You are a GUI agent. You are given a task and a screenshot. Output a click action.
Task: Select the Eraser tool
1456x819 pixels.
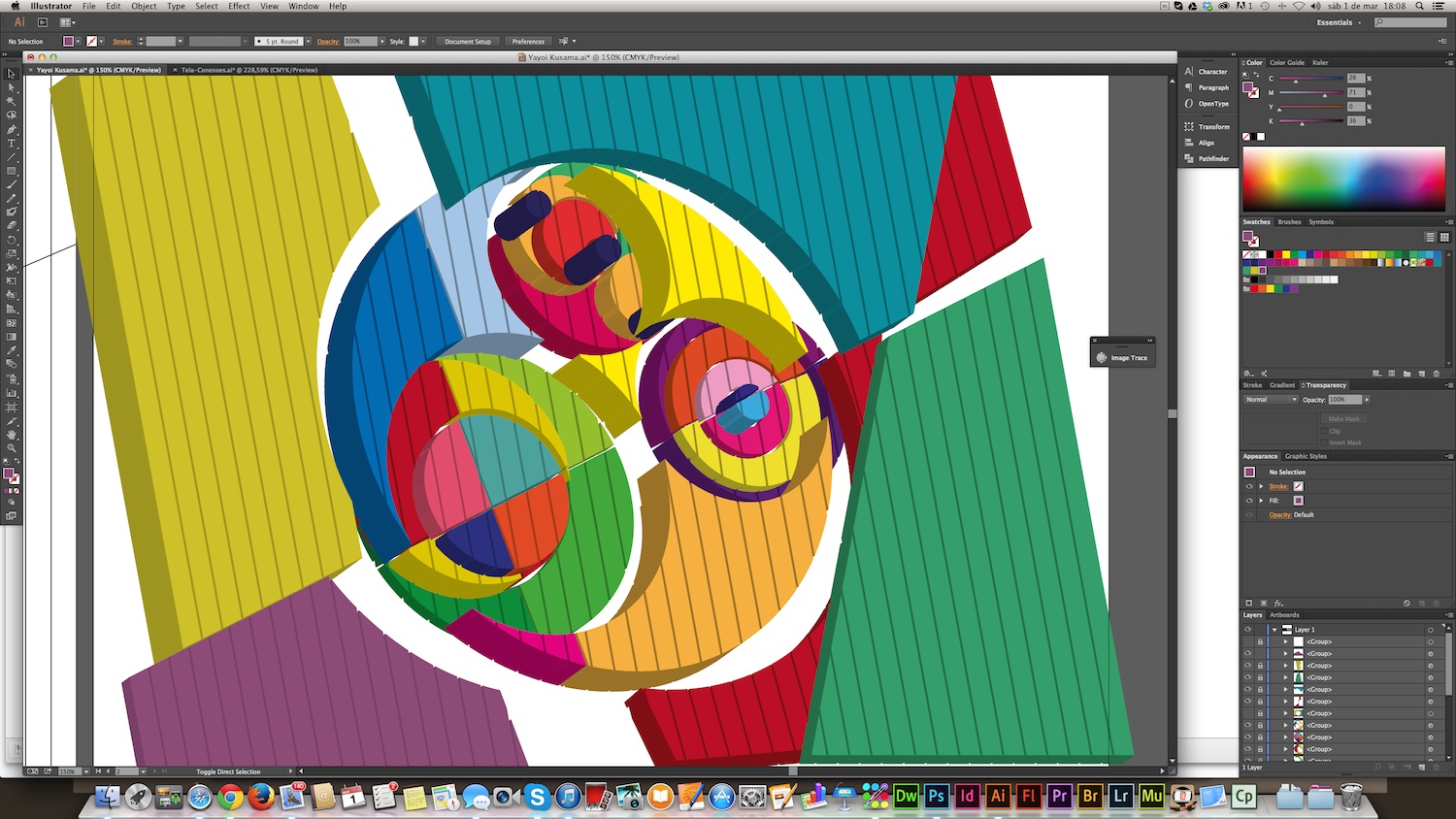point(12,225)
